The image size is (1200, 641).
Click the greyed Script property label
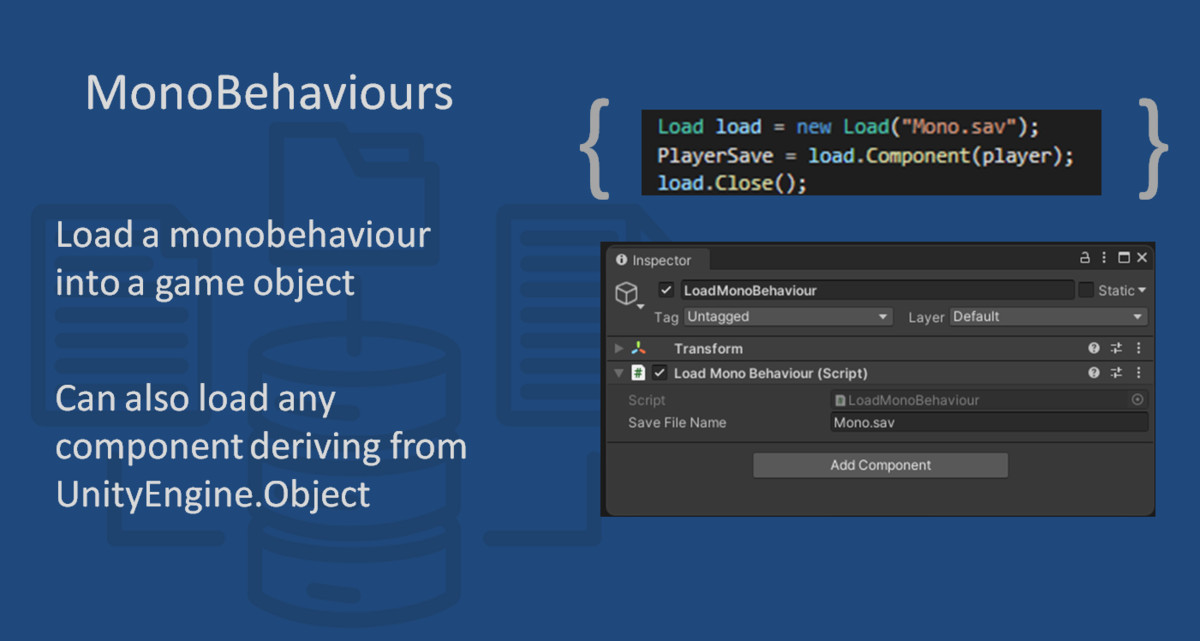(x=647, y=400)
